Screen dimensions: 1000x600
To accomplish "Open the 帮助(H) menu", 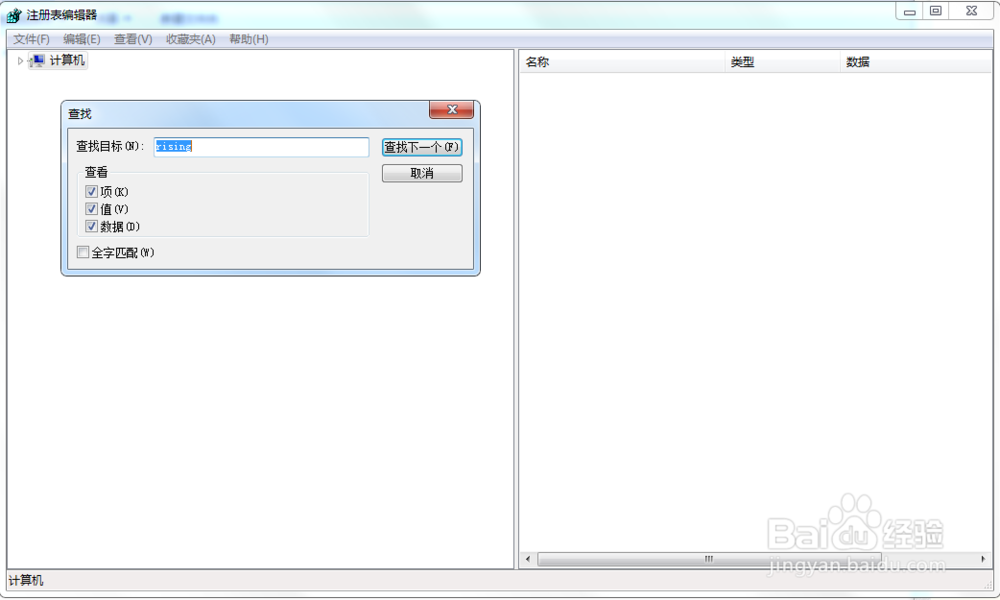I will [x=249, y=39].
